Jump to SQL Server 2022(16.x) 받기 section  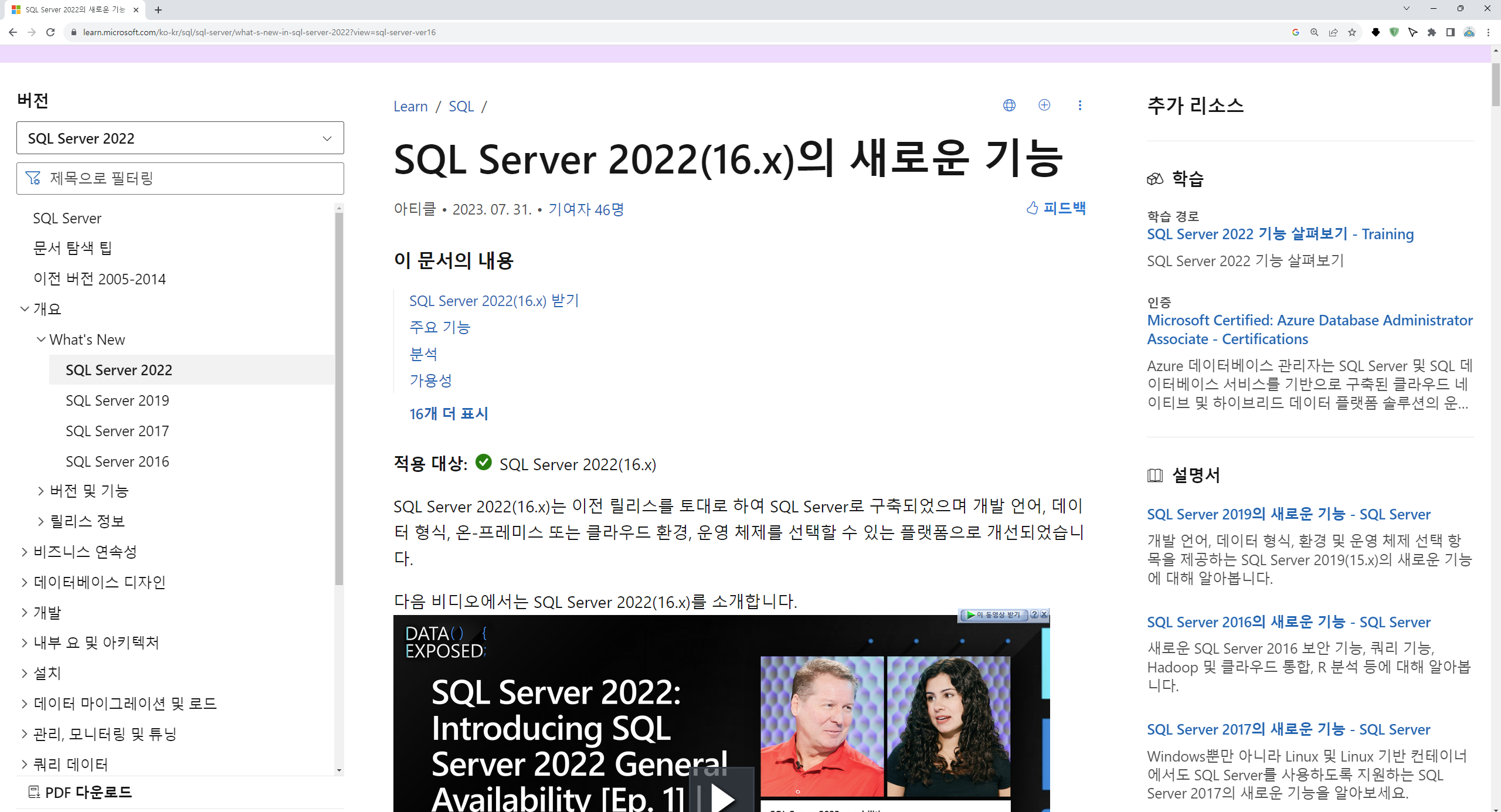[494, 301]
